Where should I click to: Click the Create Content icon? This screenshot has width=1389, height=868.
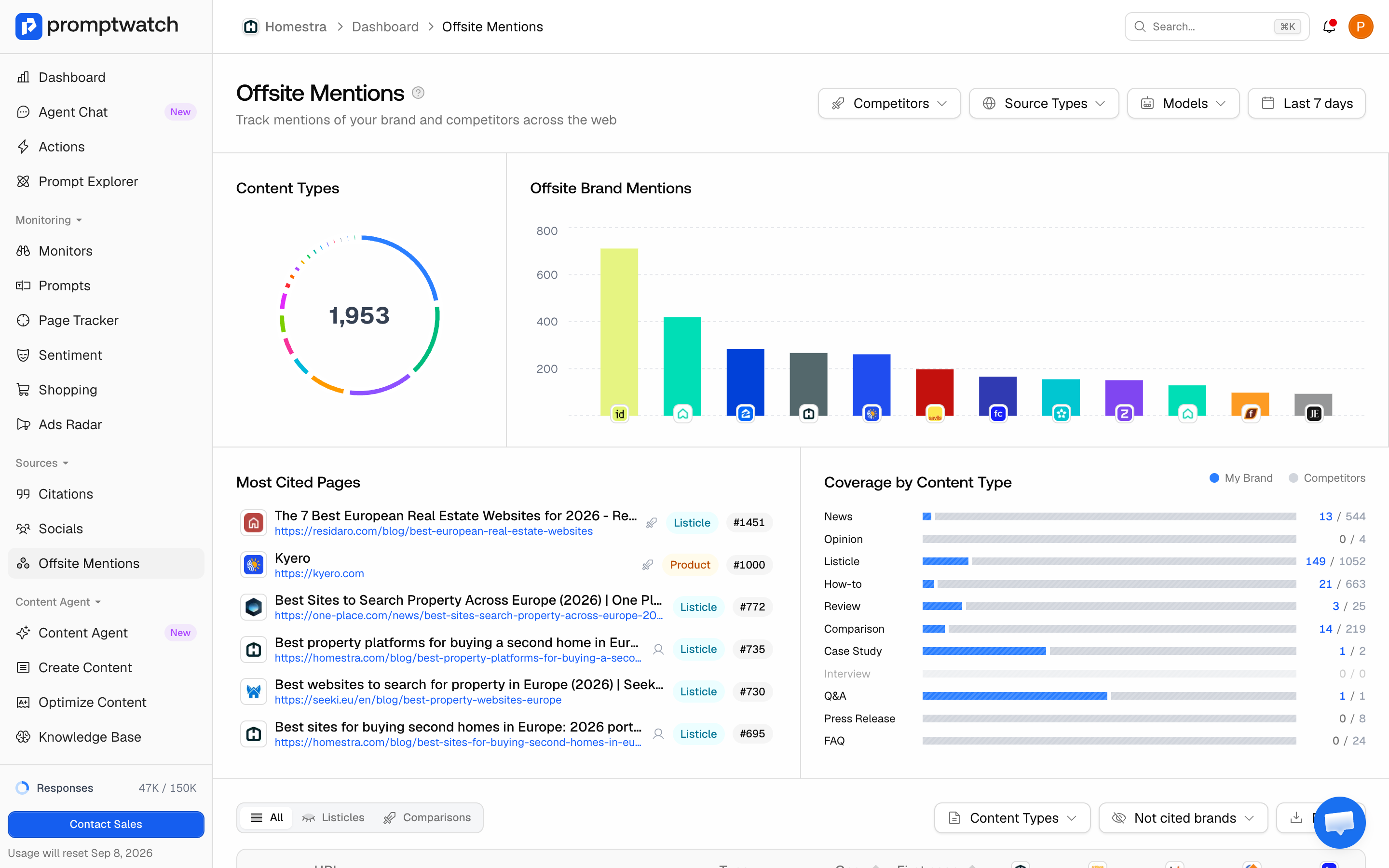click(23, 668)
